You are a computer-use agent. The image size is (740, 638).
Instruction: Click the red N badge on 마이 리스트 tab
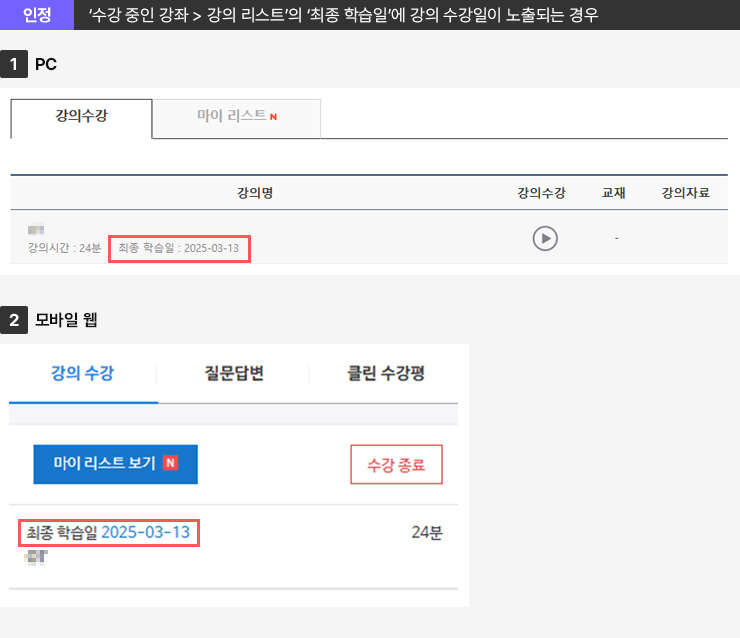coord(273,117)
